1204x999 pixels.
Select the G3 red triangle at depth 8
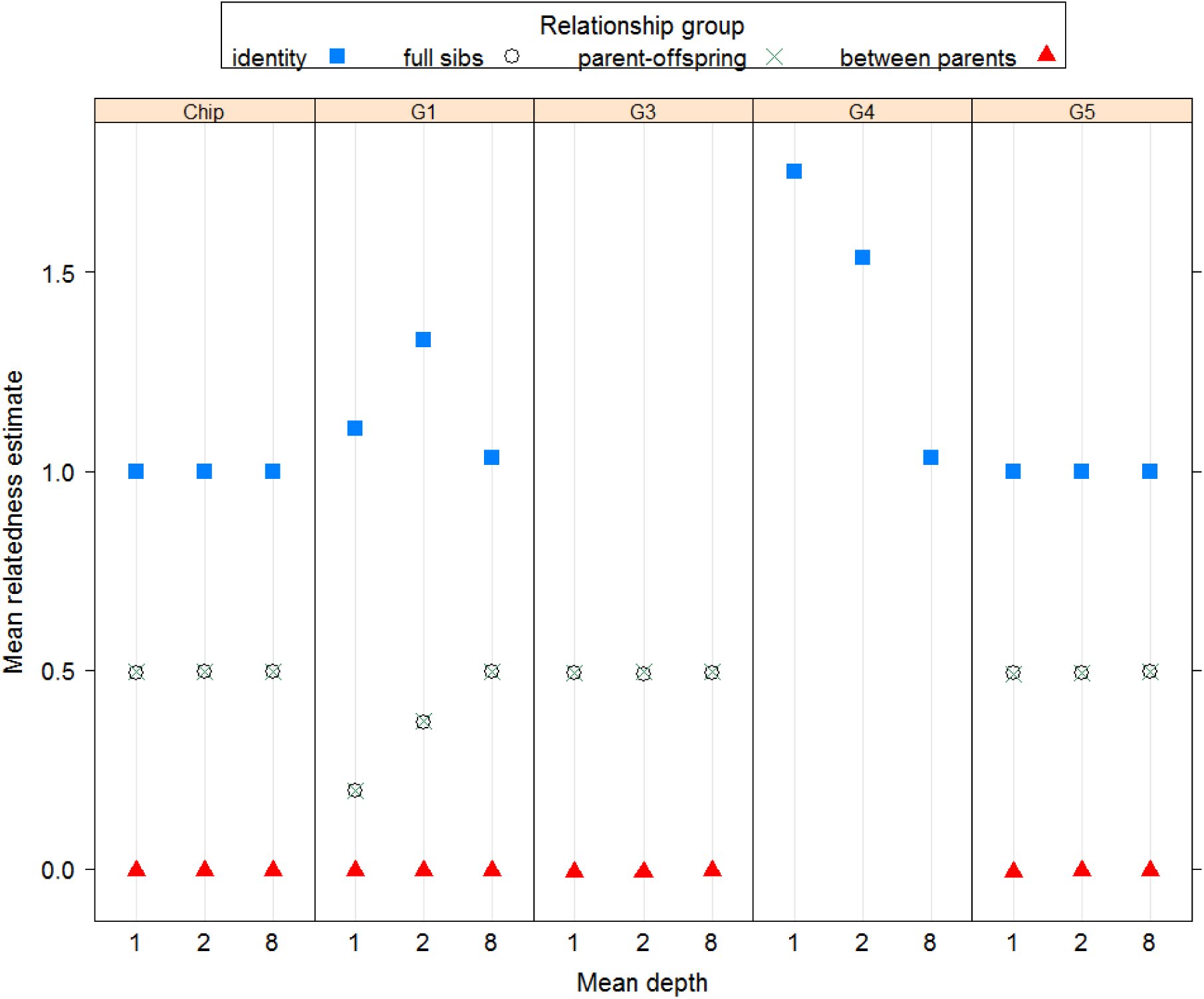coord(712,869)
